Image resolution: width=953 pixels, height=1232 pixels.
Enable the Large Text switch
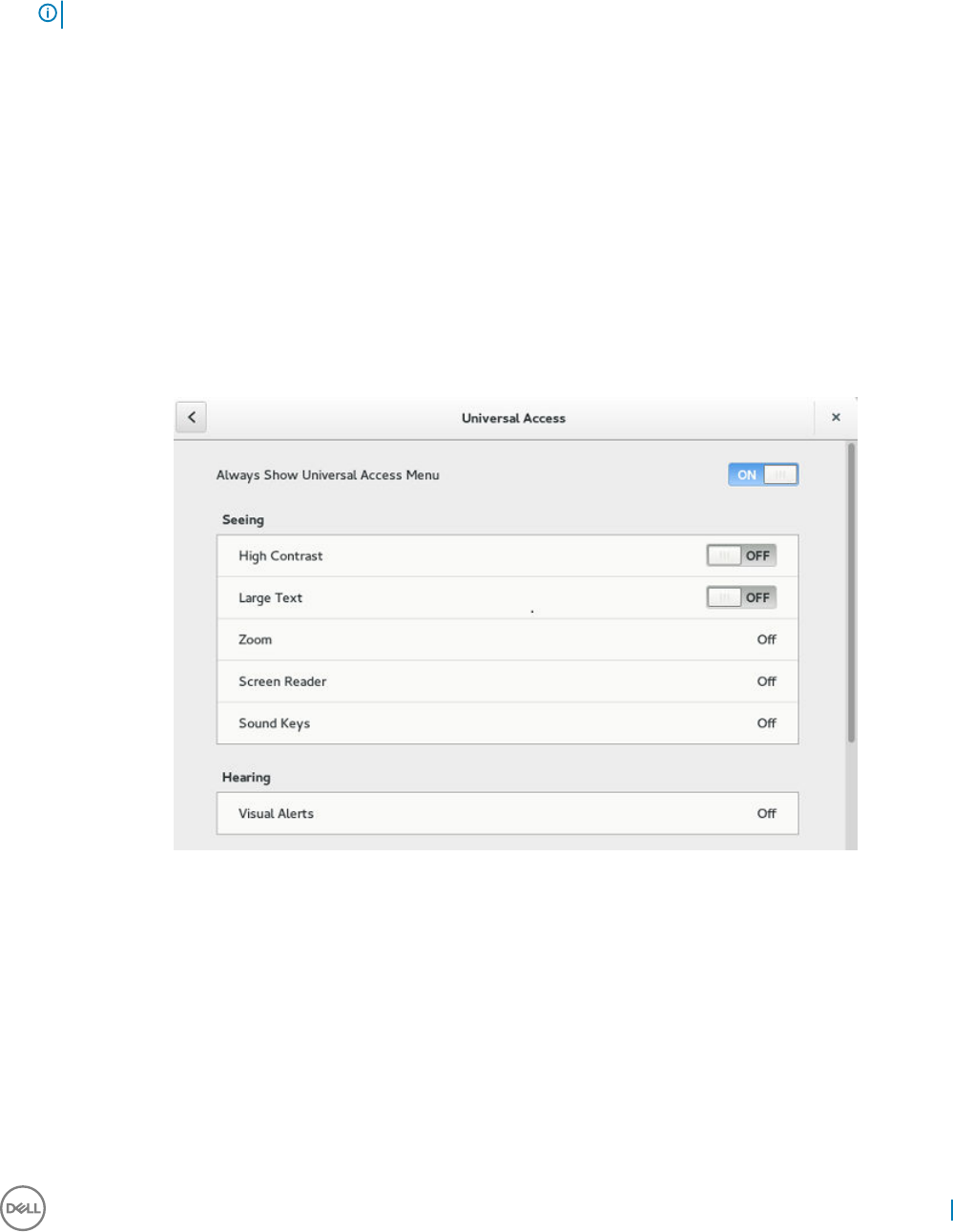741,597
